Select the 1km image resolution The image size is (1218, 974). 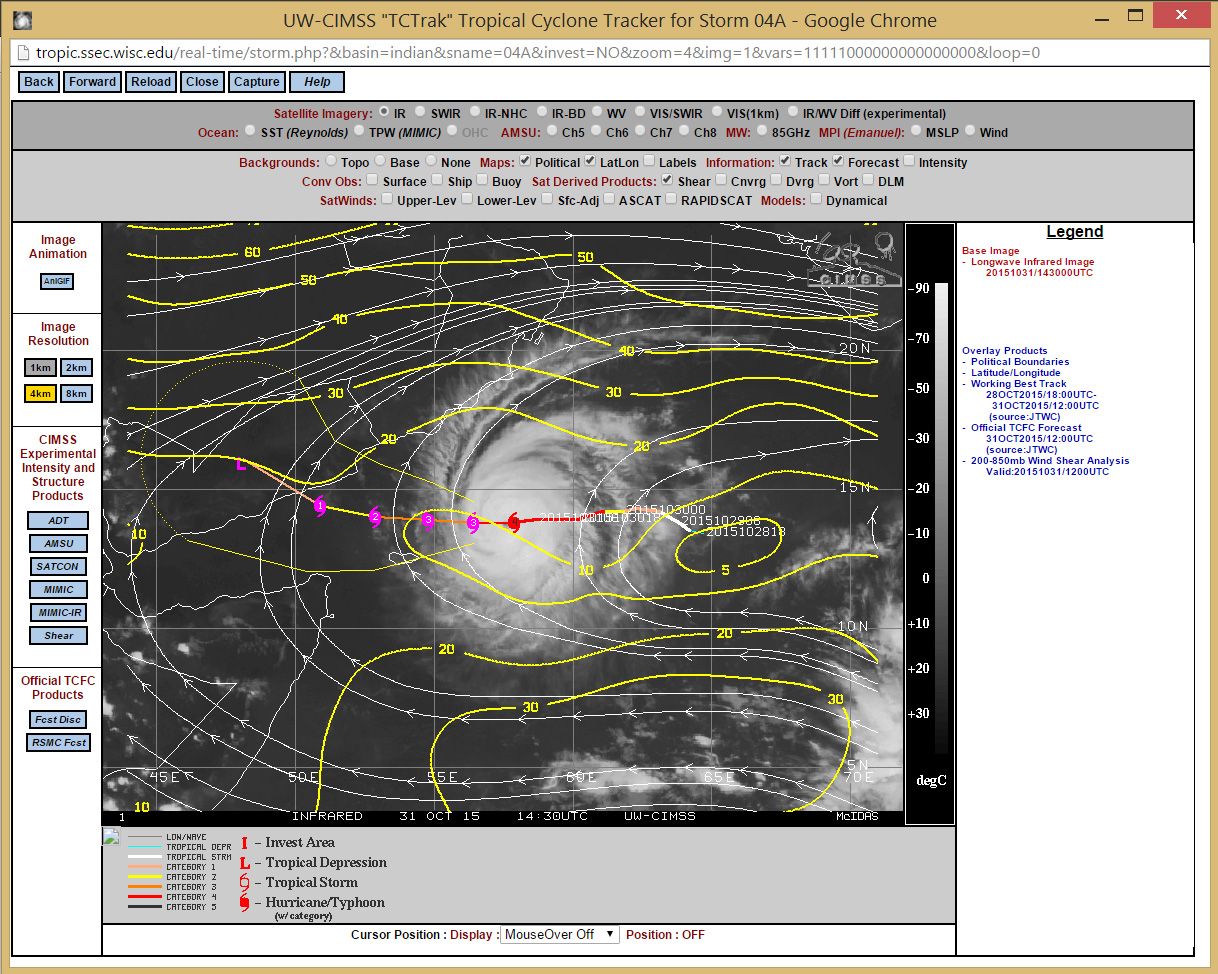click(41, 368)
